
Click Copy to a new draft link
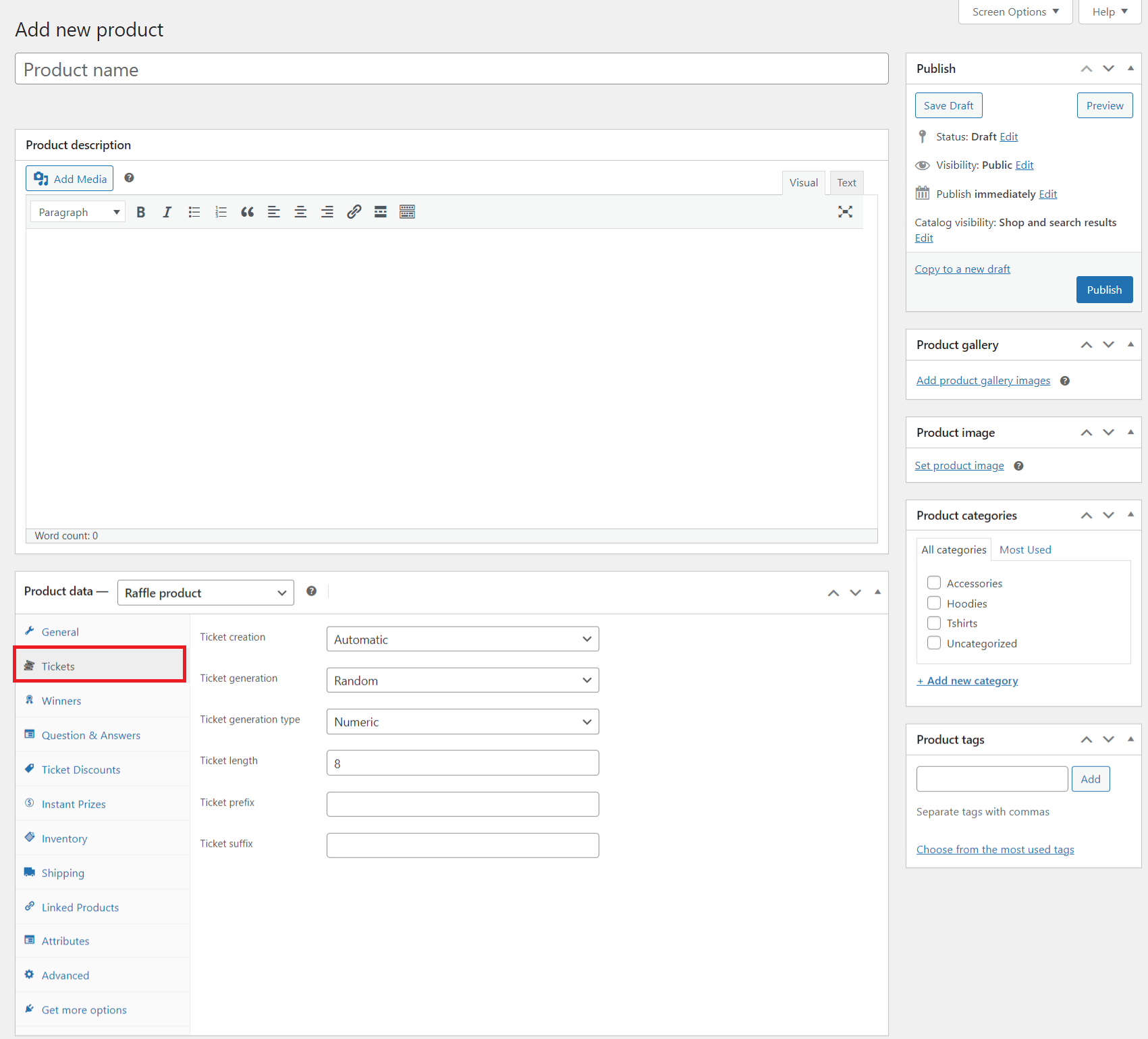coord(962,269)
